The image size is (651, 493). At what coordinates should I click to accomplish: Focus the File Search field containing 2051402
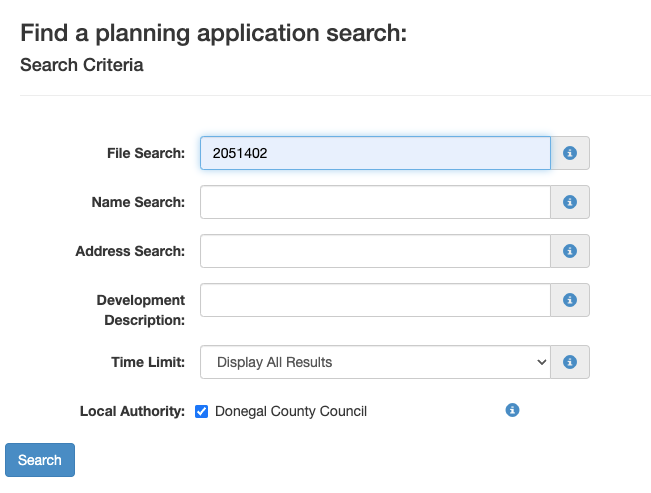pyautogui.click(x=375, y=153)
